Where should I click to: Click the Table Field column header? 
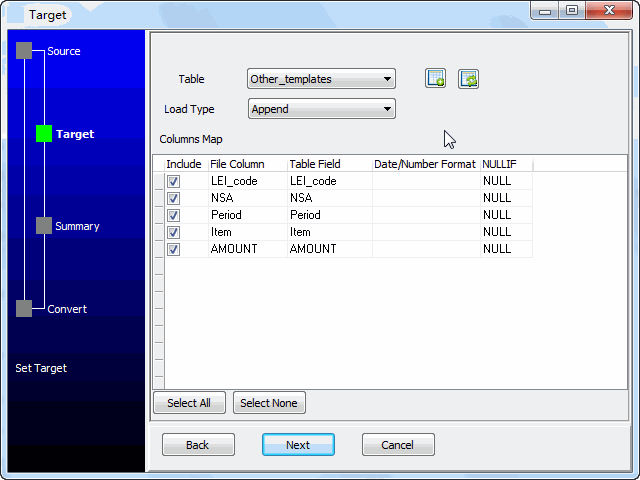(x=329, y=164)
